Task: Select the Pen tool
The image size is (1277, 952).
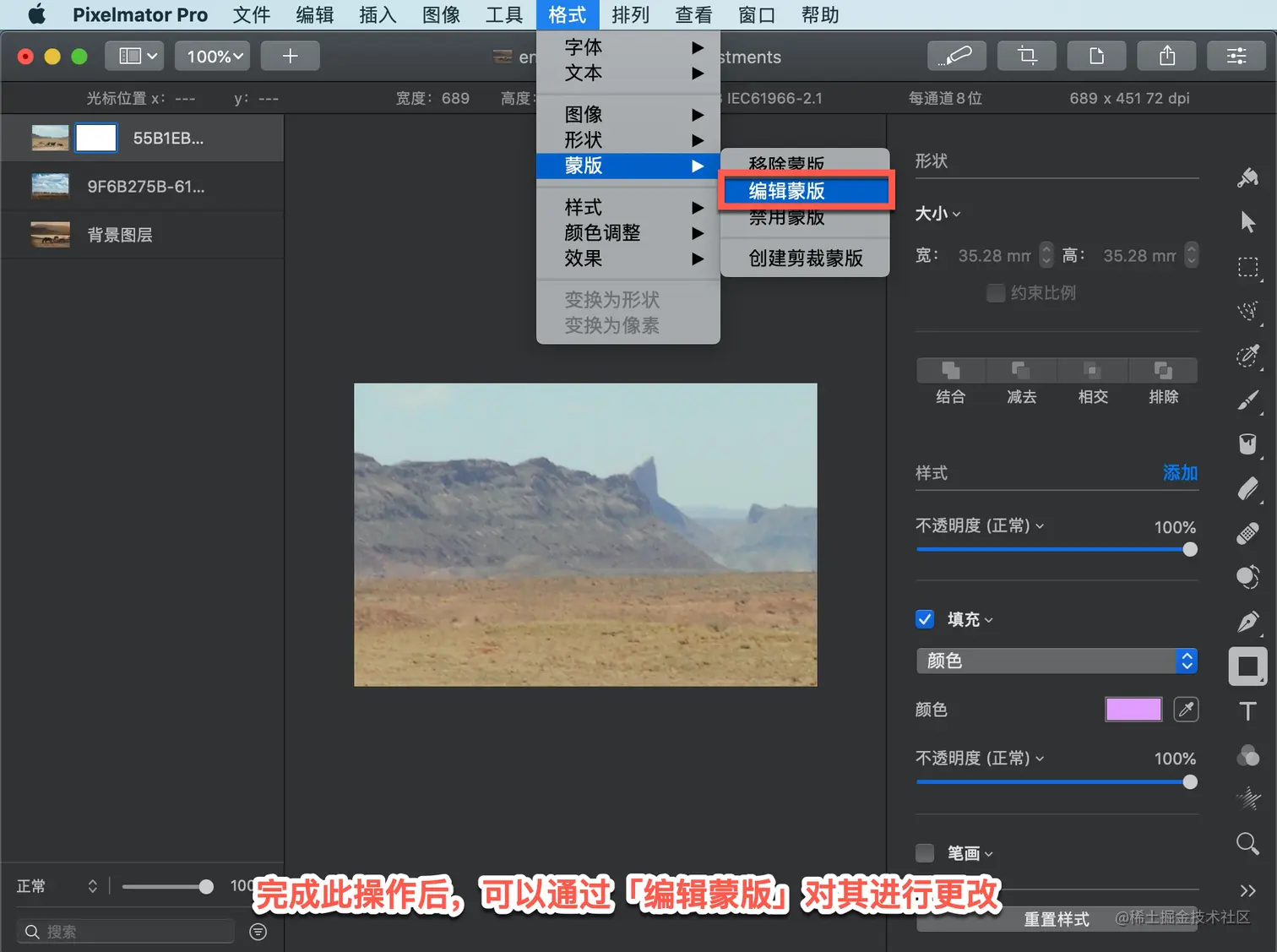Action: (x=1247, y=622)
